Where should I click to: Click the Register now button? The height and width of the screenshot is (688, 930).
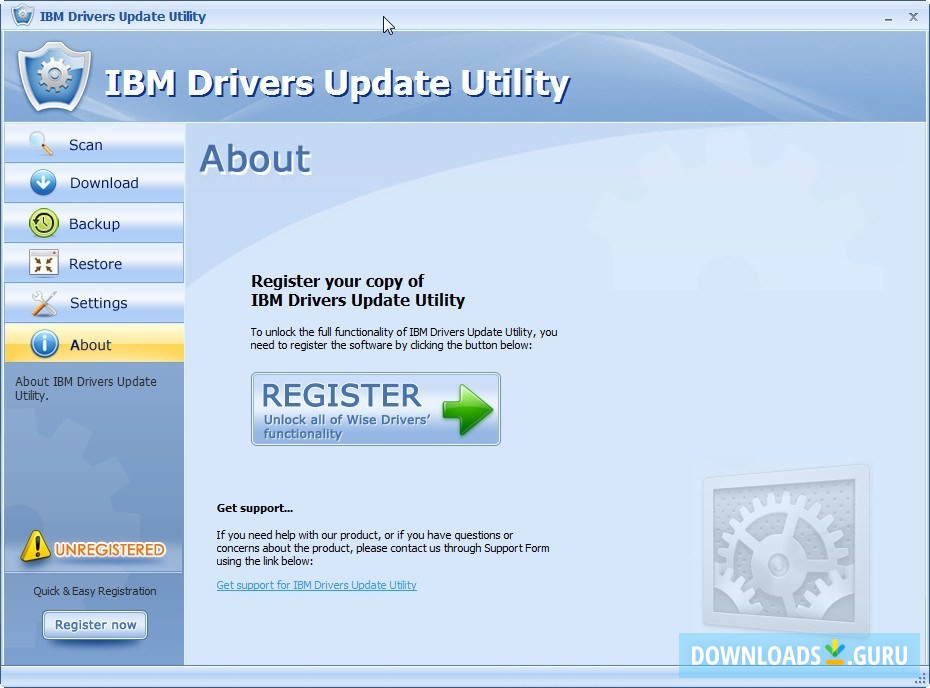(x=95, y=625)
